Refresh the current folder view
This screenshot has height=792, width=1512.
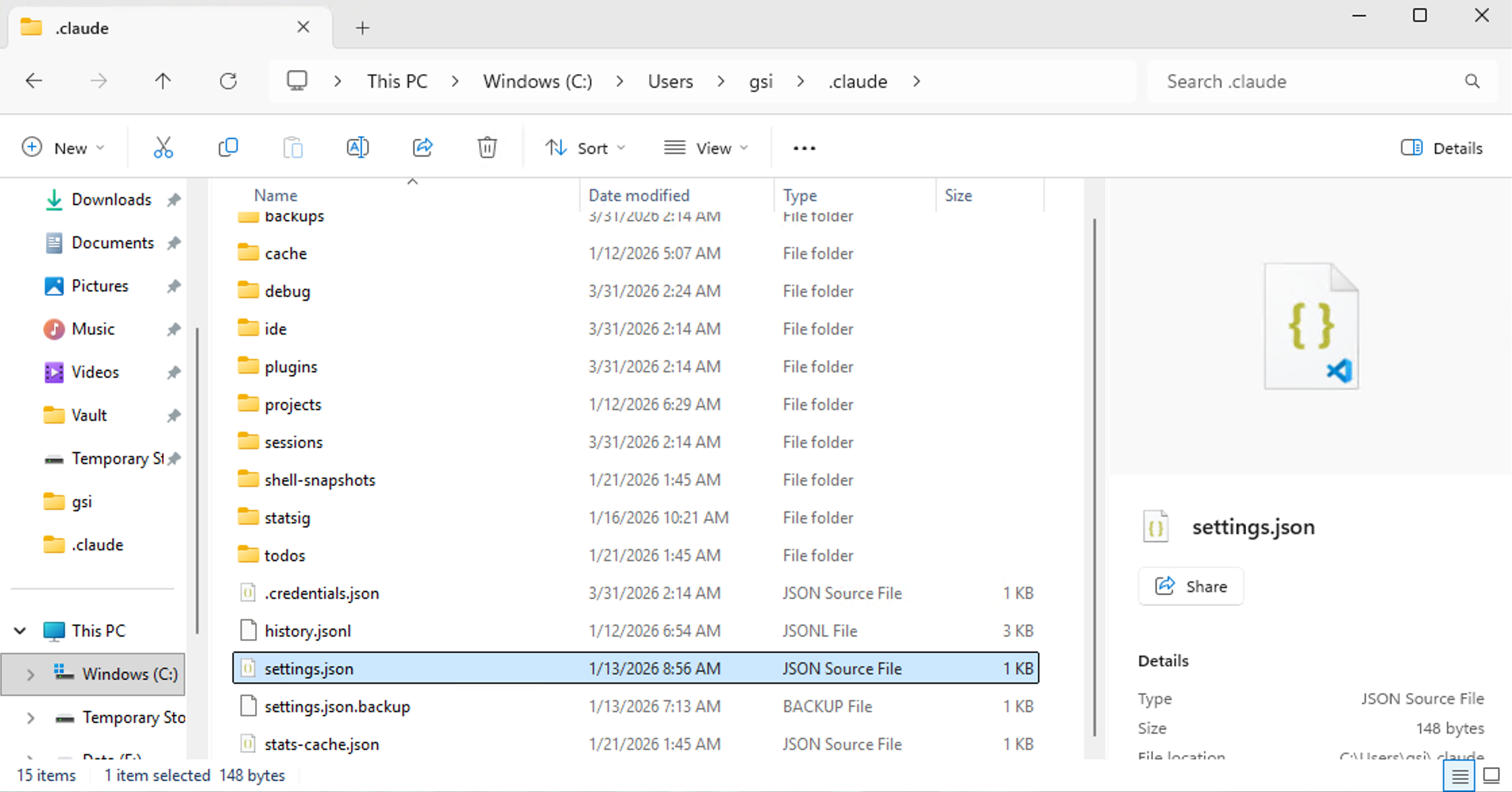coord(228,82)
